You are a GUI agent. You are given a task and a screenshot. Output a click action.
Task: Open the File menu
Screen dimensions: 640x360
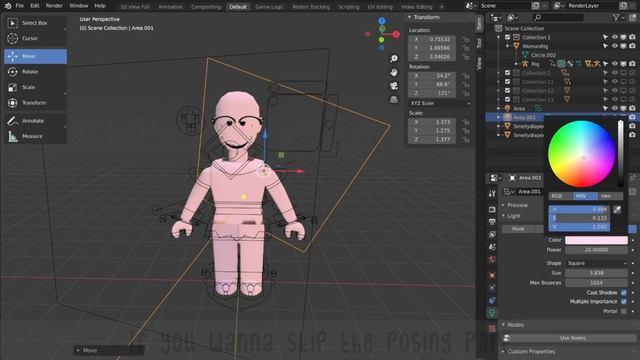coord(19,6)
